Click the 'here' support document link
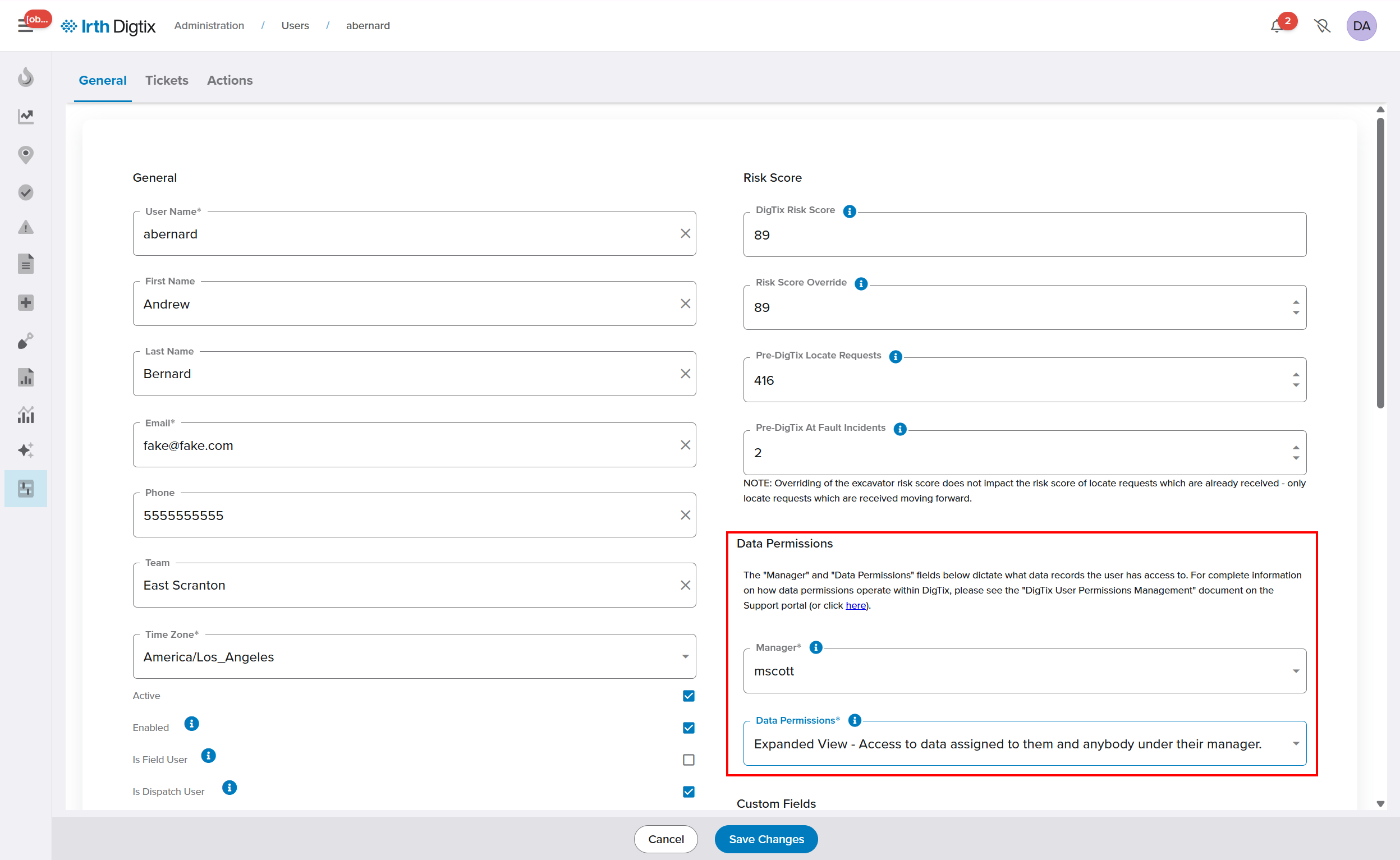 855,605
